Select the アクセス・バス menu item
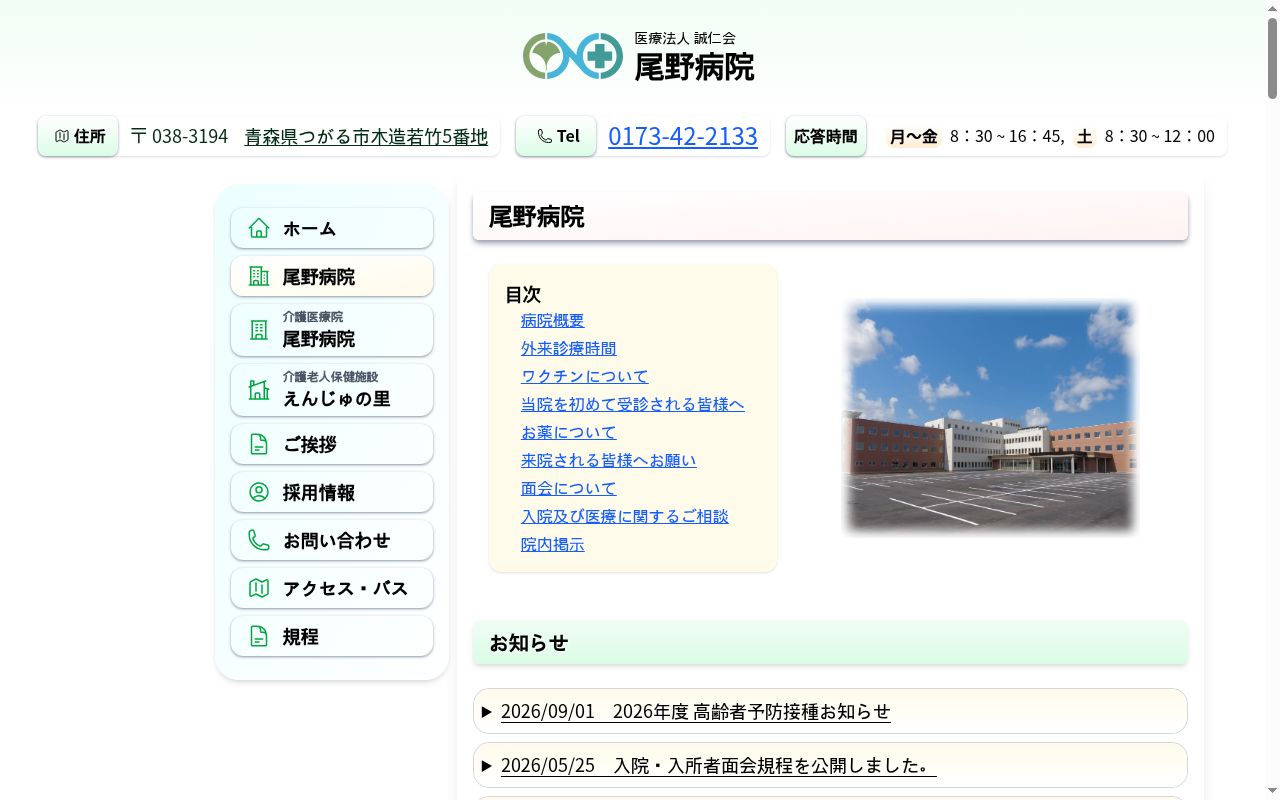Screen dimensions: 1280x800 pos(332,588)
